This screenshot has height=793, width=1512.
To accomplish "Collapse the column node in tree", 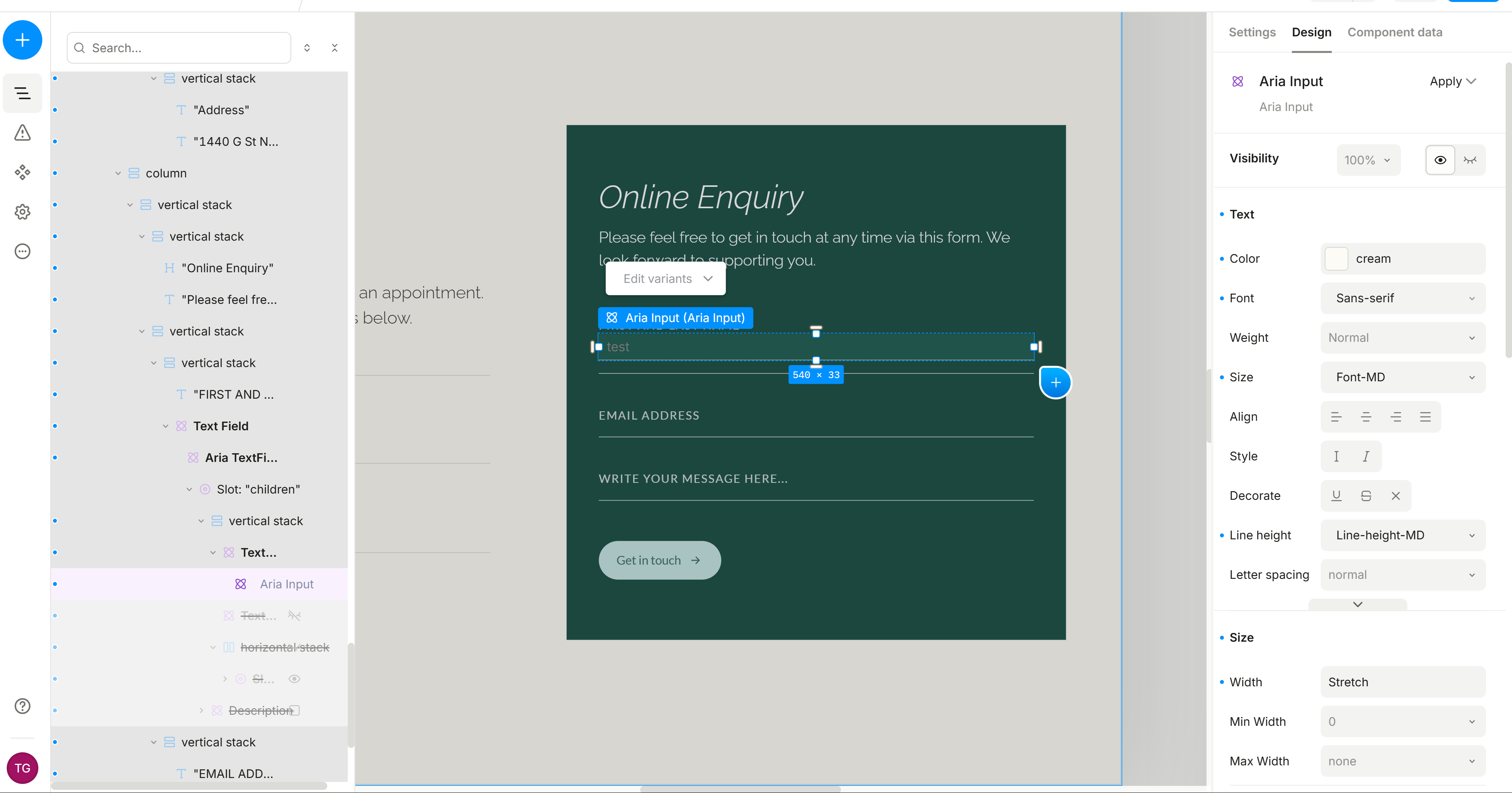I will 118,173.
